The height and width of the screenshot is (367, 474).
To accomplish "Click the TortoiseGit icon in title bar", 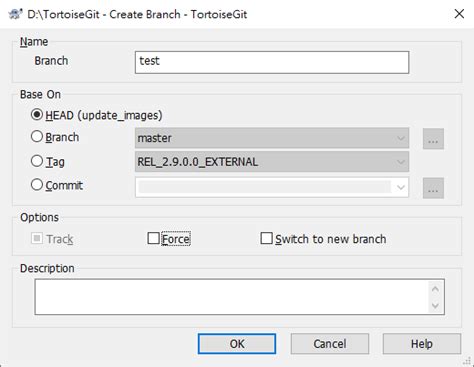I will (x=15, y=14).
